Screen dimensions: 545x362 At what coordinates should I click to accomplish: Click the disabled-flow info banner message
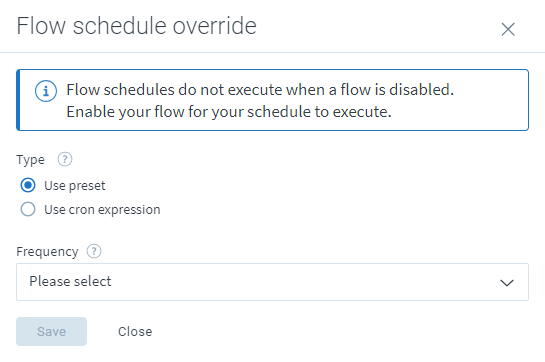[260, 100]
